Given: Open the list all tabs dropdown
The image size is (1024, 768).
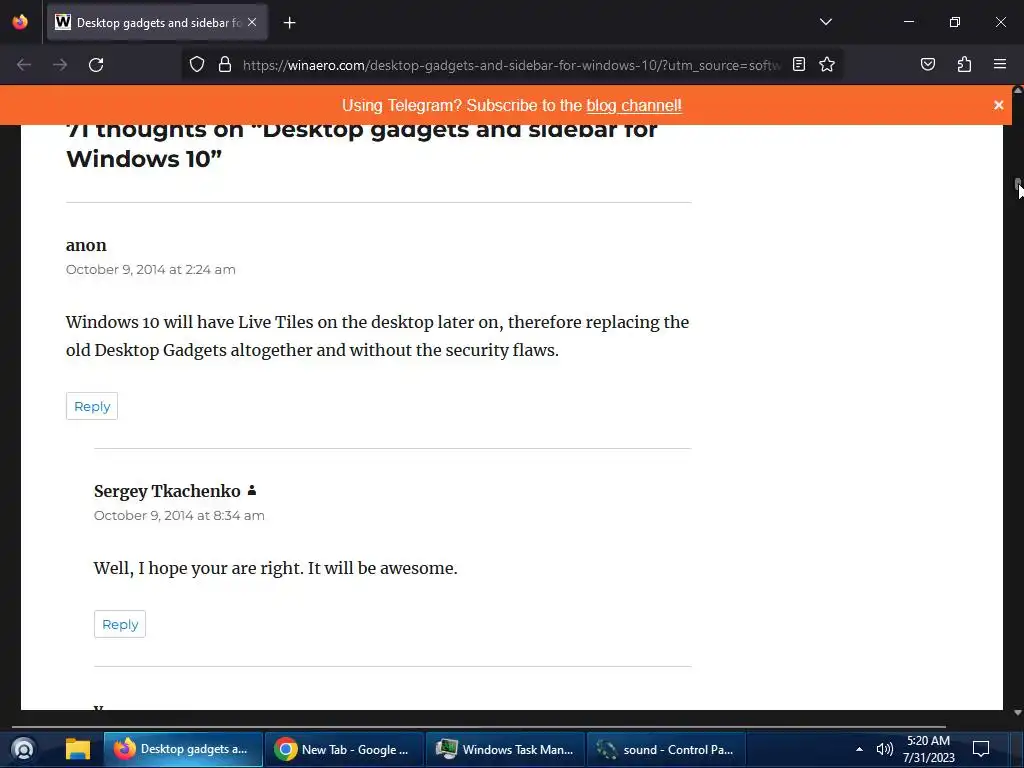Looking at the screenshot, I should pos(825,22).
